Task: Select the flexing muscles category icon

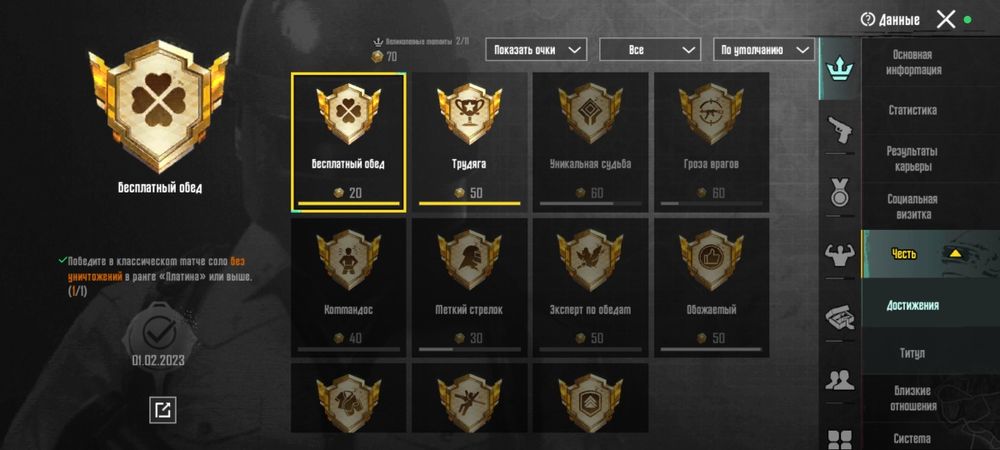Action: coord(840,254)
